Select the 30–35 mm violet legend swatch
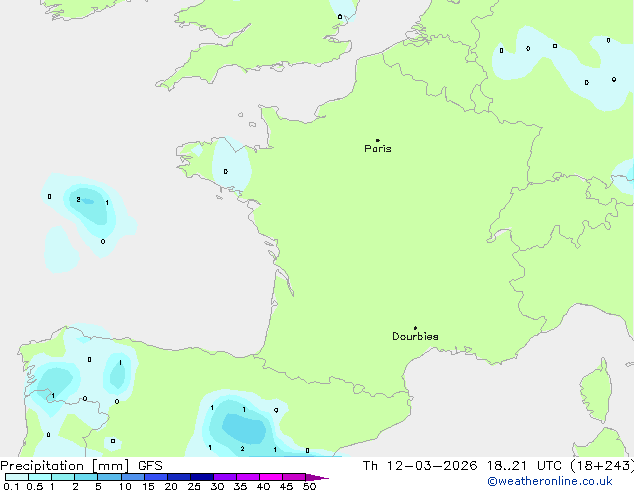 225,477
